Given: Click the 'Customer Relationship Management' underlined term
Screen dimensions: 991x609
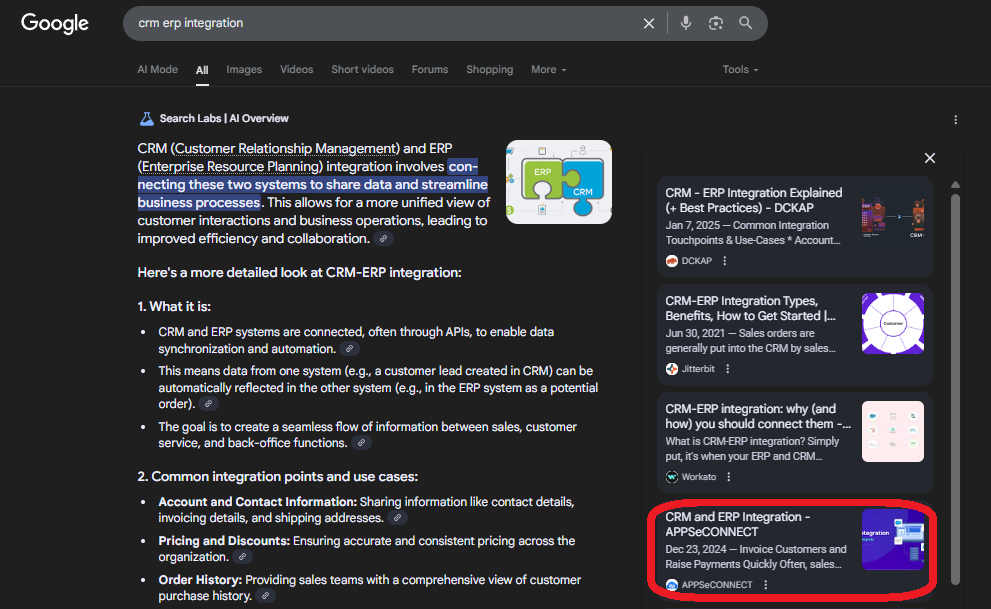Looking at the screenshot, I should tap(285, 148).
